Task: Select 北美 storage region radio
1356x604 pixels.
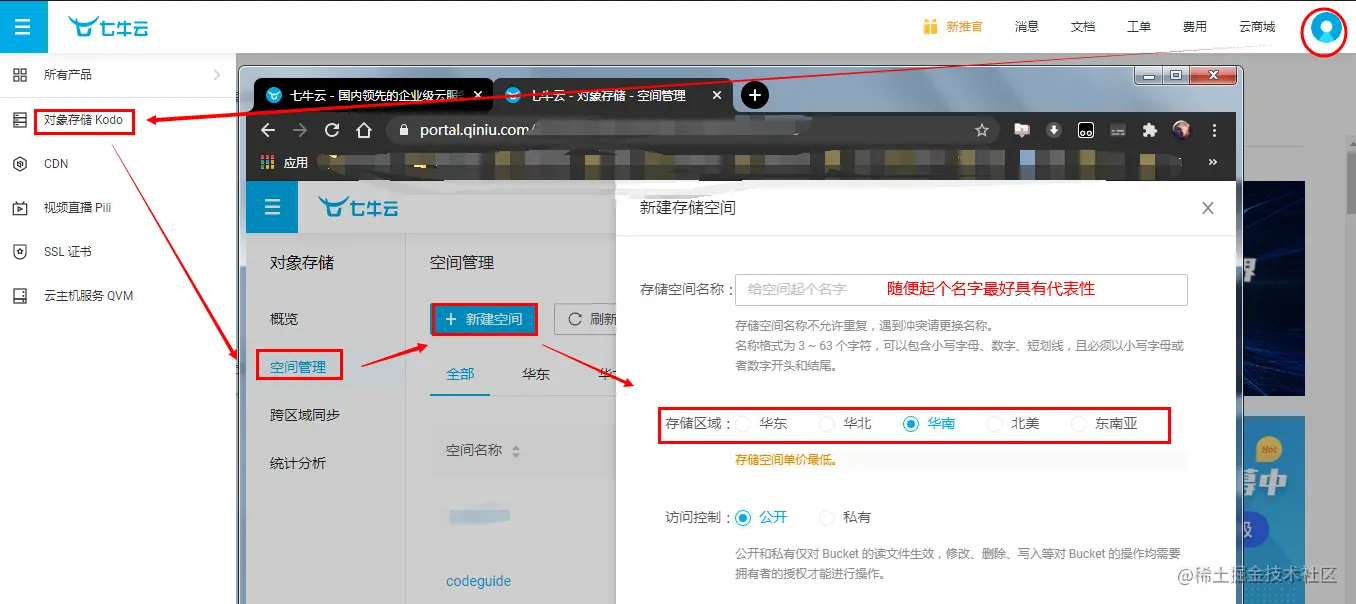Action: point(995,424)
